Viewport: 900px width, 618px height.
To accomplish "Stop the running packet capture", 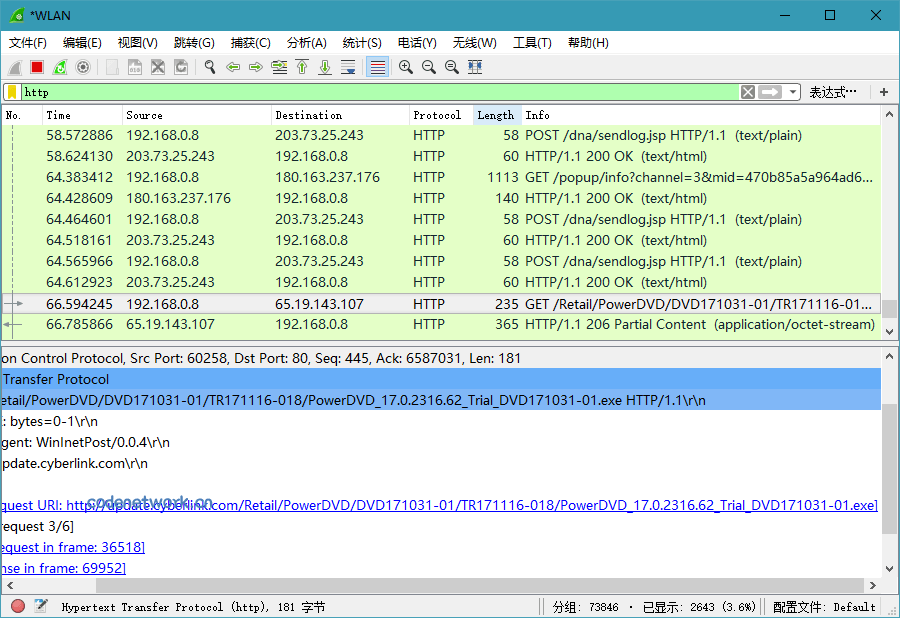I will pyautogui.click(x=35, y=67).
